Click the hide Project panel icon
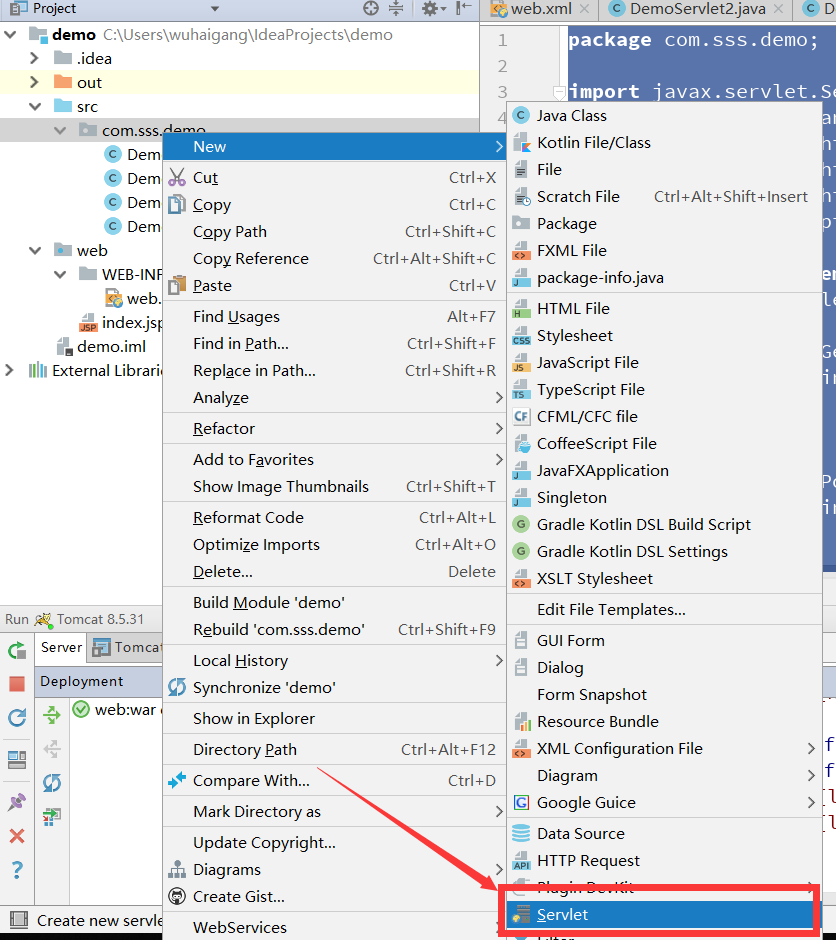 (x=463, y=8)
